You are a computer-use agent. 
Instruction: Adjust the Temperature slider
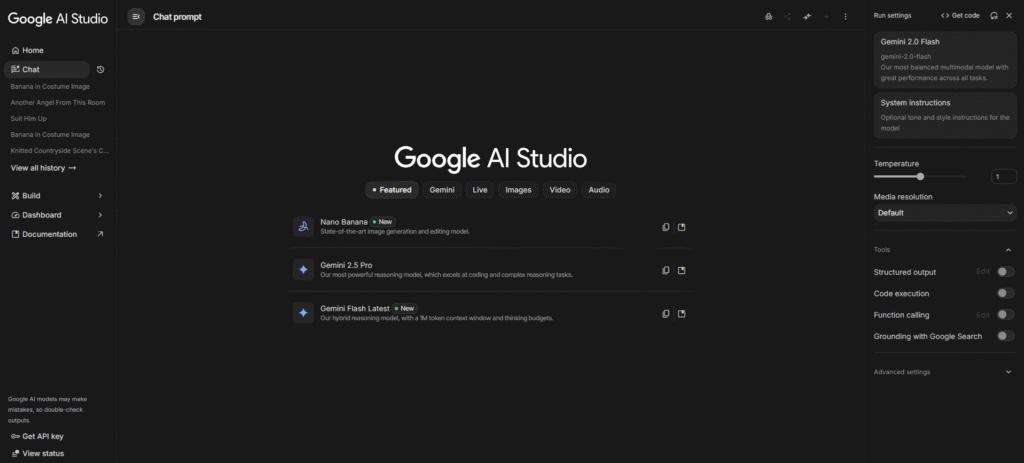pos(920,176)
